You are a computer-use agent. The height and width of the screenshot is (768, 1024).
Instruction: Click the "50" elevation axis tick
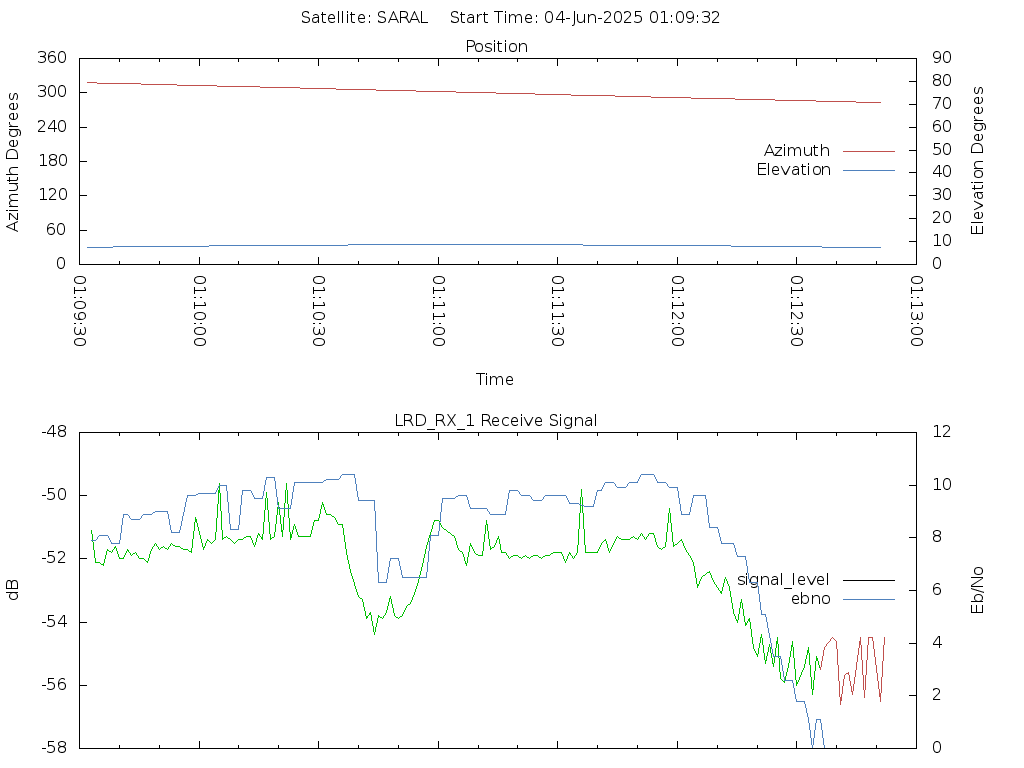pos(942,149)
